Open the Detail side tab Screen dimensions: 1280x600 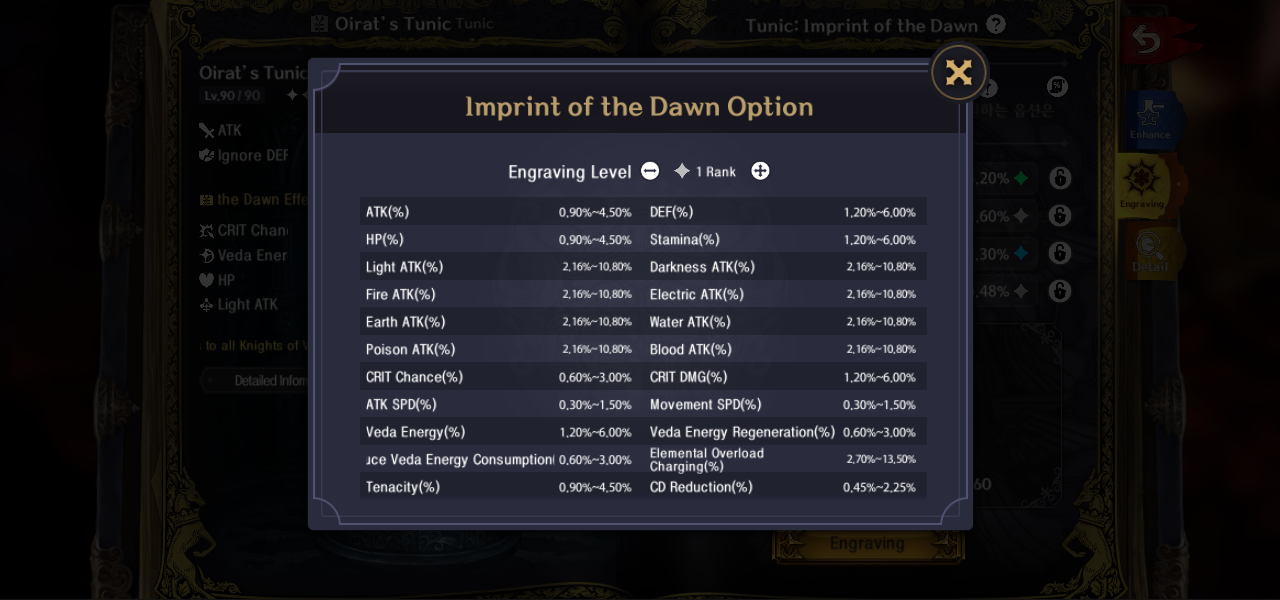(1150, 250)
